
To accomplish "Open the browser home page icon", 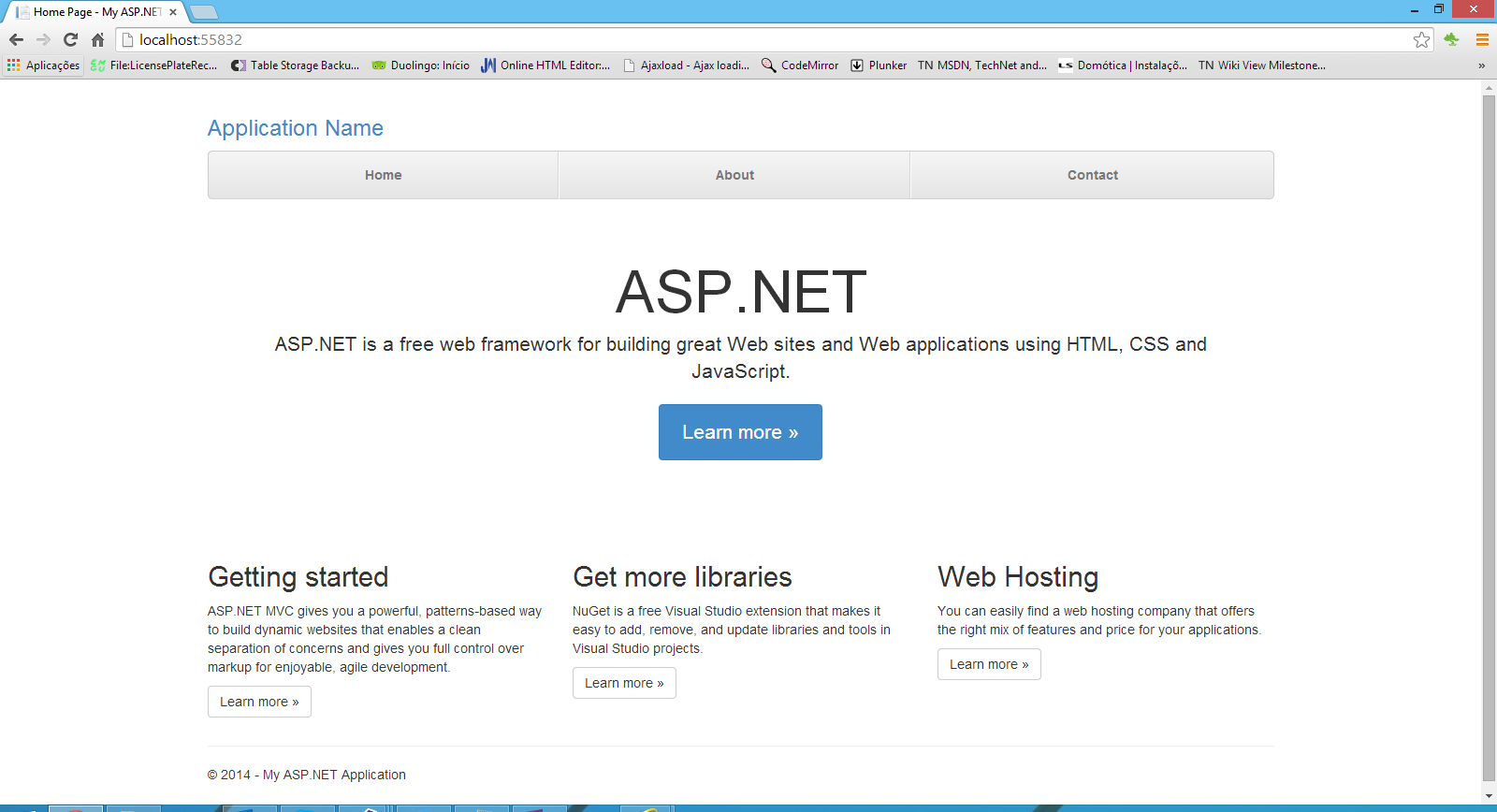I will (97, 39).
